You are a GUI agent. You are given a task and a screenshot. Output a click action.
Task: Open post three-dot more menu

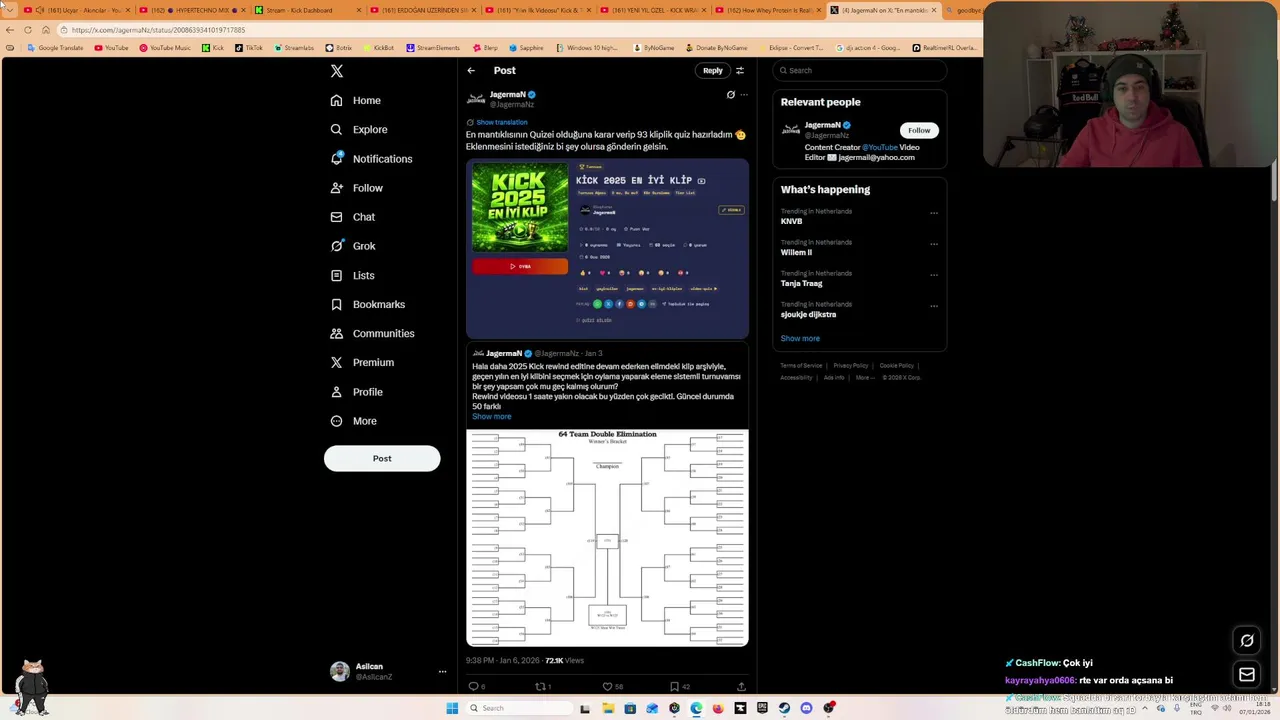tap(744, 95)
